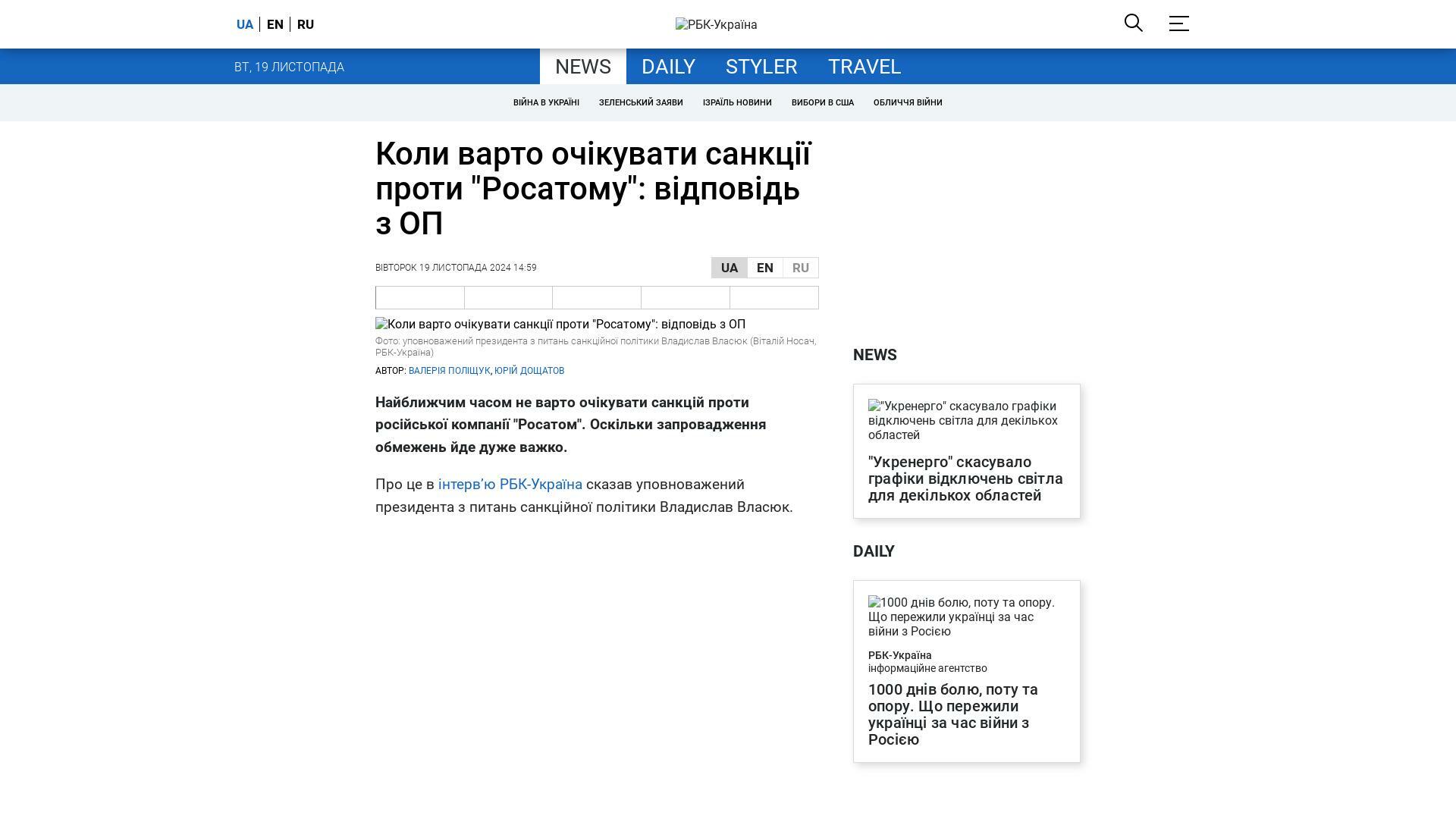1456x819 pixels.
Task: Click article timestamp 19 листопада 2024 14:59
Action: point(456,268)
